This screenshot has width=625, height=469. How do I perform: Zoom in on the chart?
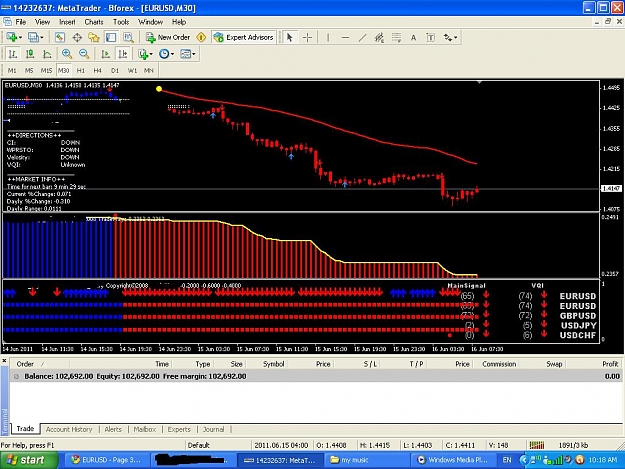point(67,54)
